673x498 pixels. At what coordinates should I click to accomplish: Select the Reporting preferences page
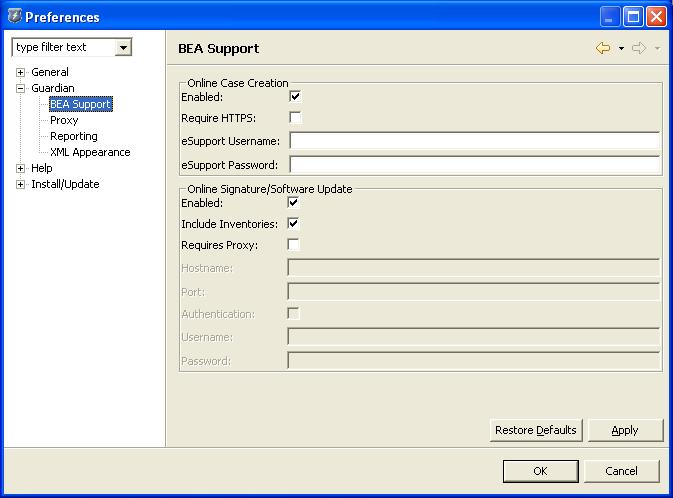point(74,136)
